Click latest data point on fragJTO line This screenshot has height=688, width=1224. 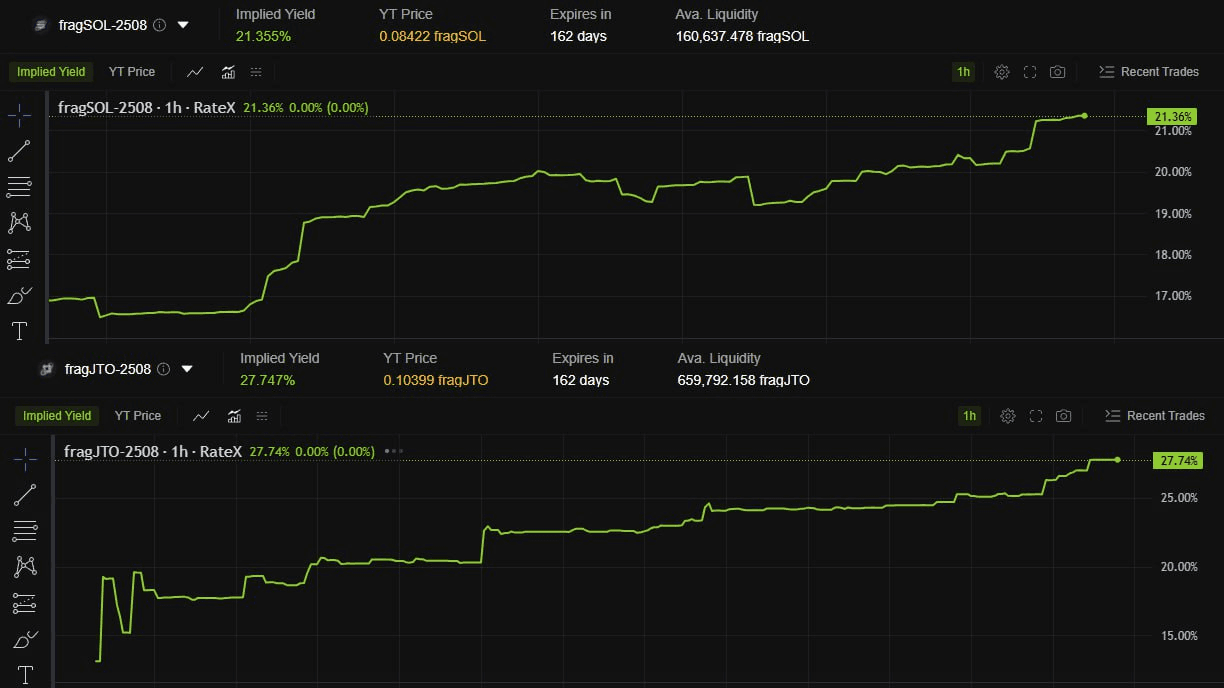click(1117, 460)
